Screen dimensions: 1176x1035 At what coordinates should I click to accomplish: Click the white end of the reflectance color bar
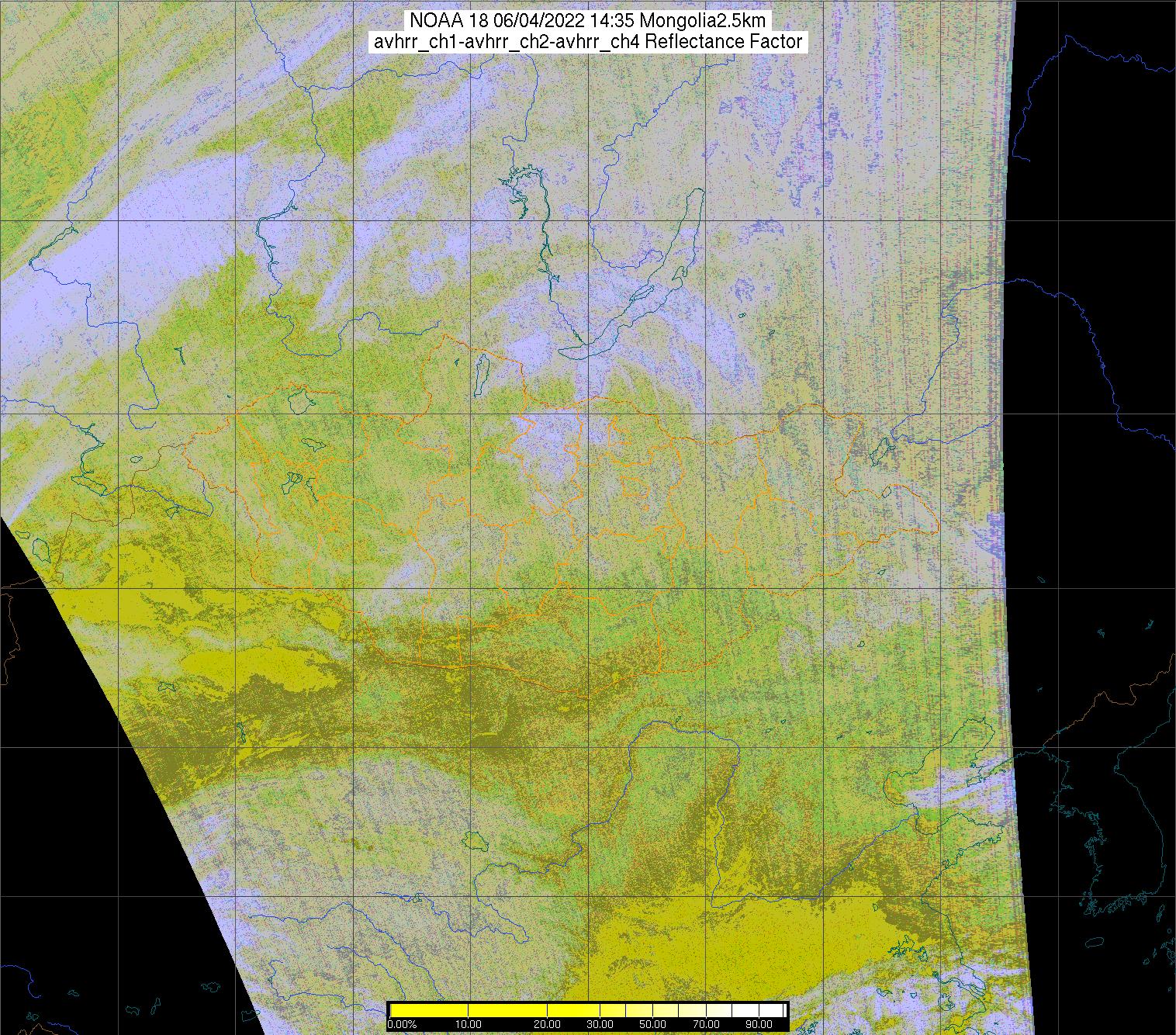click(x=776, y=1009)
